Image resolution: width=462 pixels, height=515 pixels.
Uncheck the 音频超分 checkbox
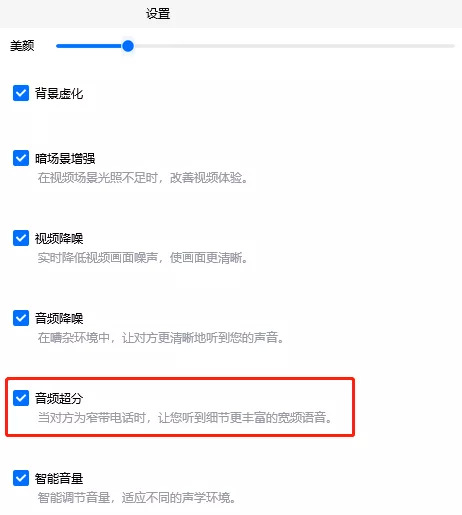(21, 398)
